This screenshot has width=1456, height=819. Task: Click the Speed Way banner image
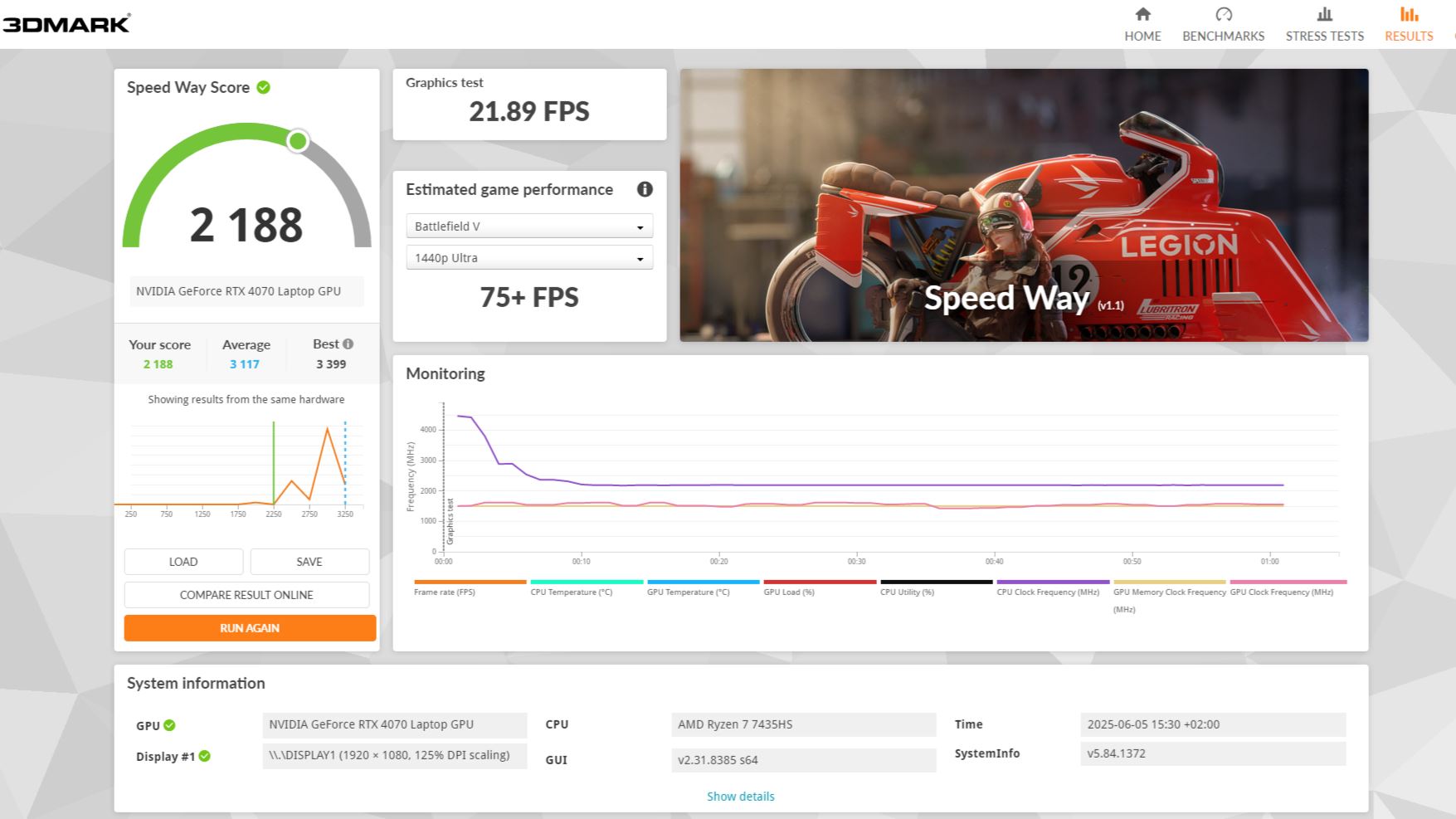tap(1024, 205)
